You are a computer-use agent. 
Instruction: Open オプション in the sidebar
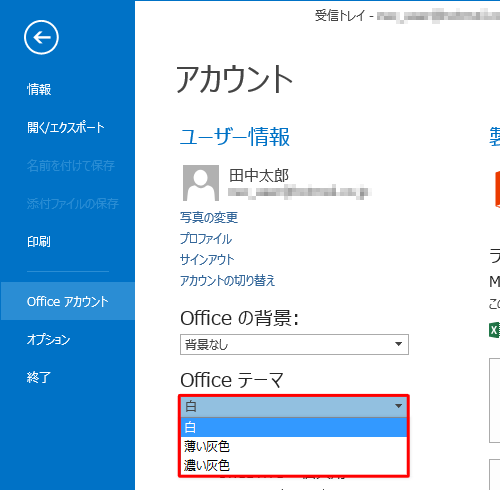pos(49,340)
